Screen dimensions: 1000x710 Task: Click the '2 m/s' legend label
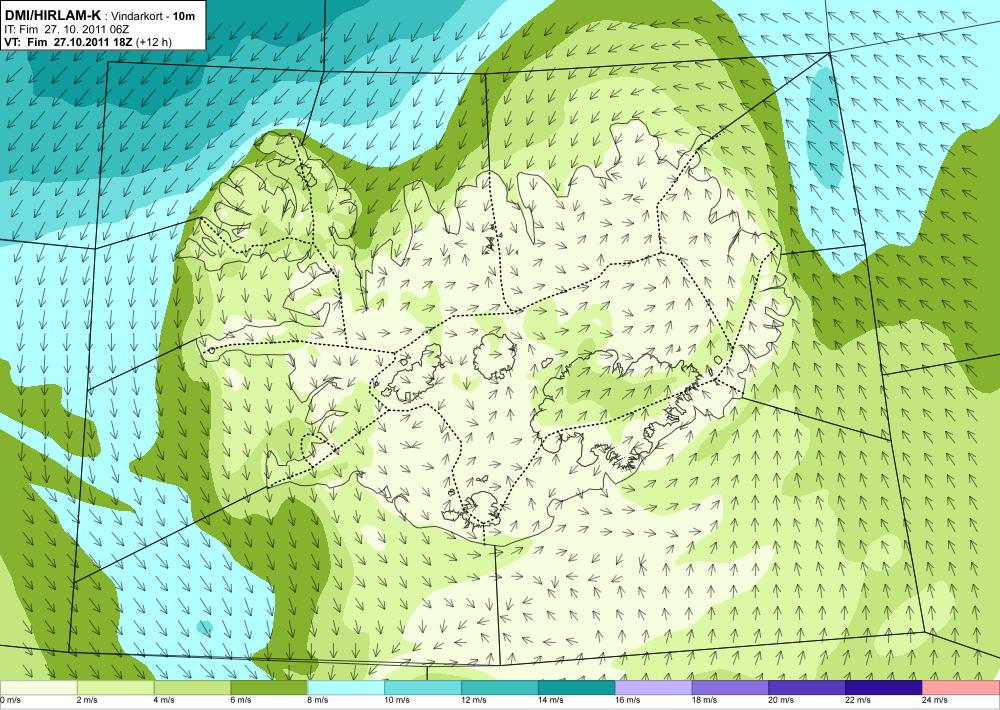87,700
